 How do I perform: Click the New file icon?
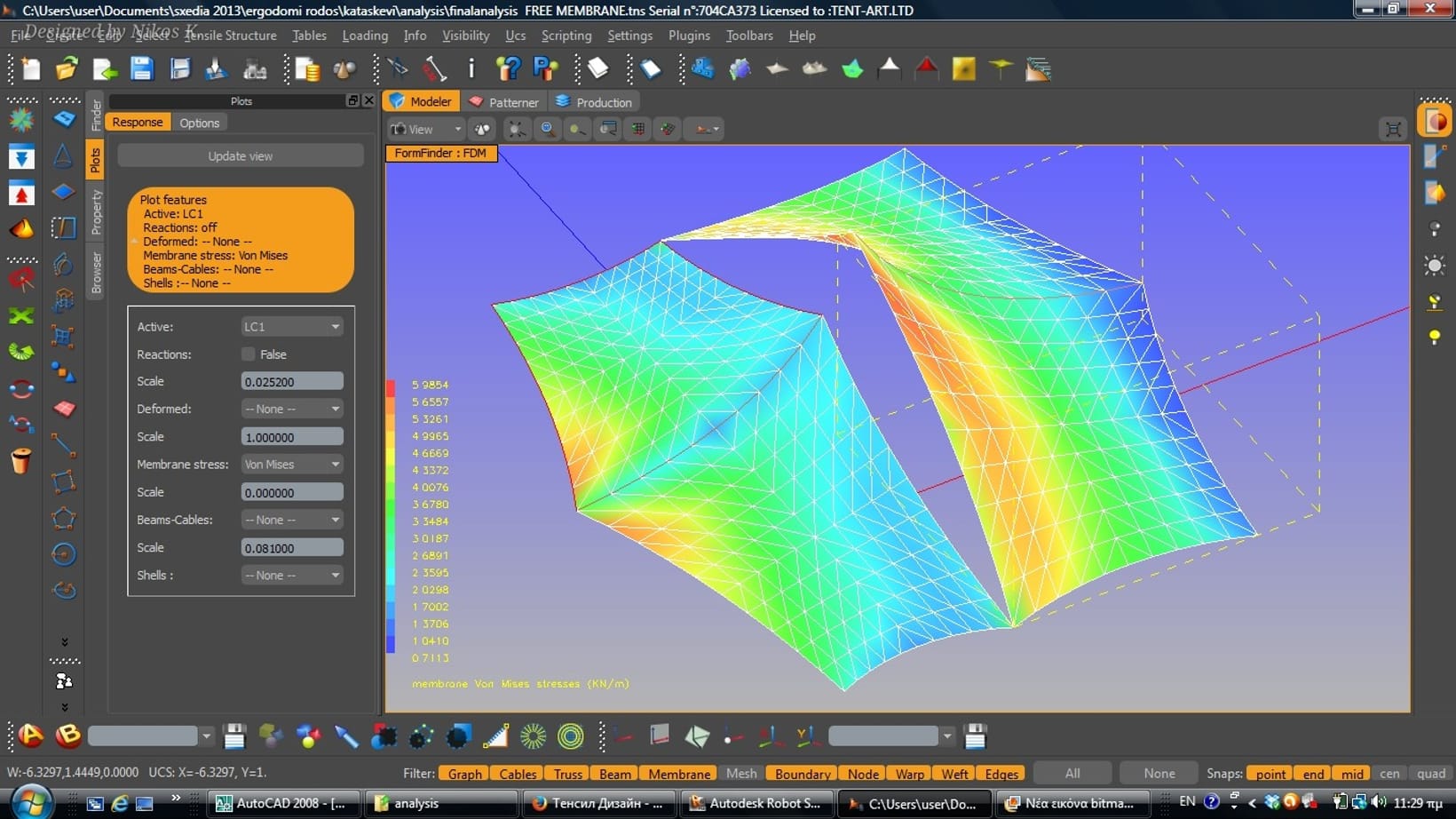pyautogui.click(x=30, y=68)
